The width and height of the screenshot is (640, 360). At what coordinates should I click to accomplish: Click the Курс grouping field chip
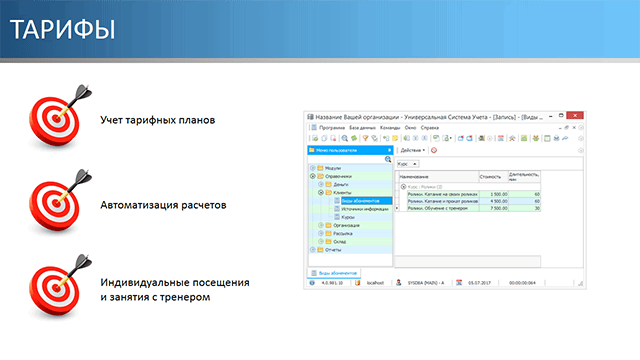[407, 164]
